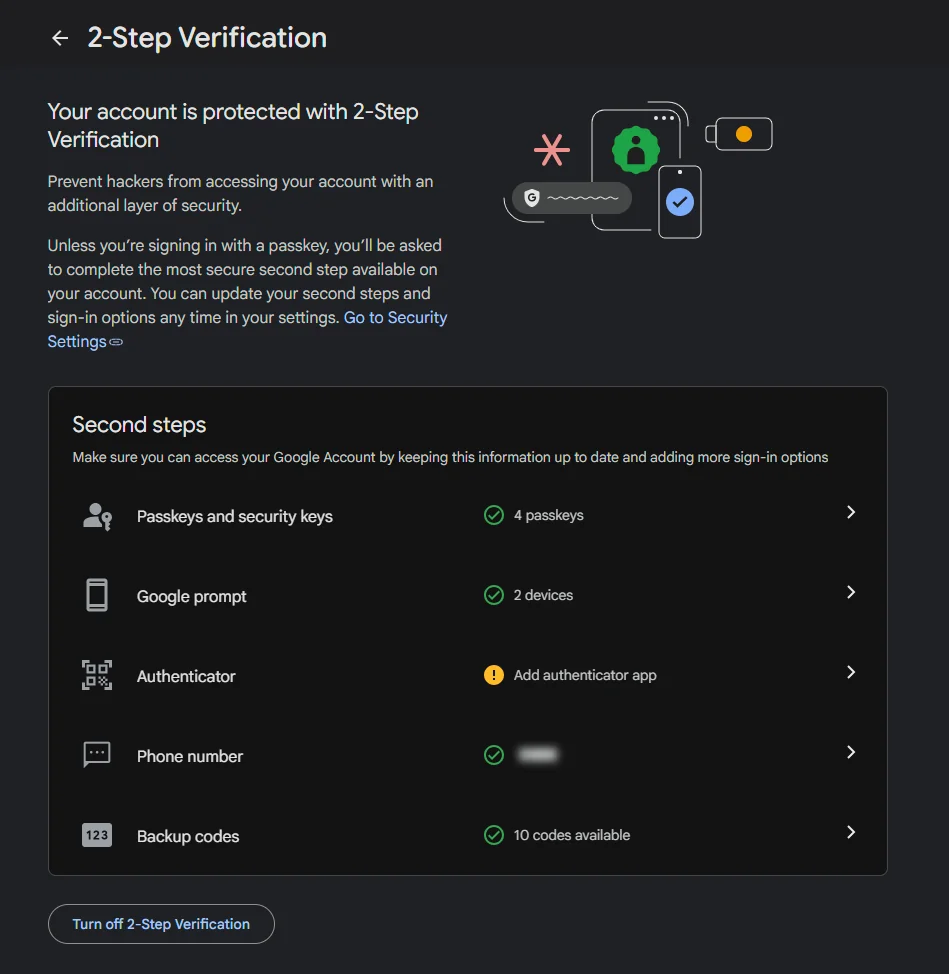This screenshot has height=974, width=949.
Task: Click the green checkmark next to 4 passkeys
Action: click(x=494, y=515)
